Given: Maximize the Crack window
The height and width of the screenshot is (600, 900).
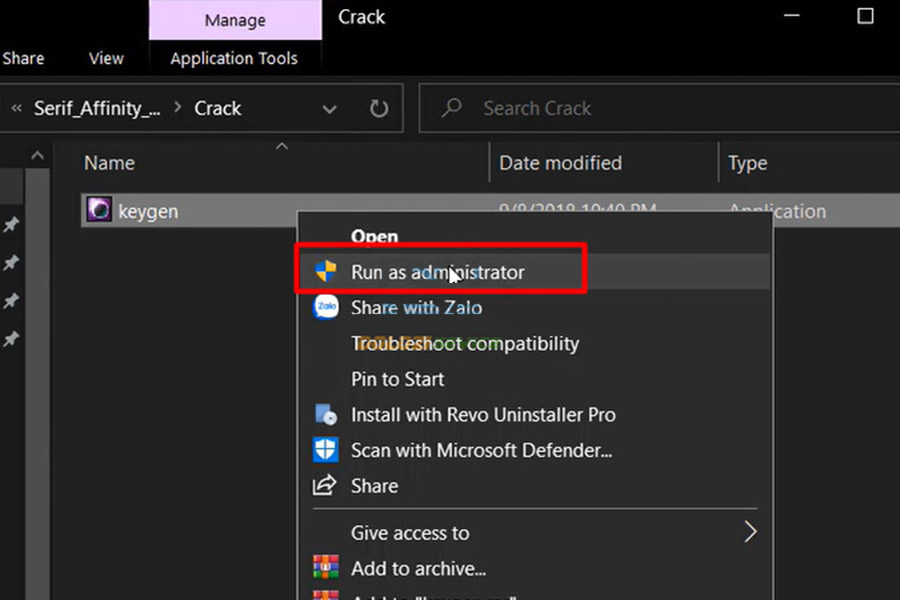Looking at the screenshot, I should click(865, 16).
